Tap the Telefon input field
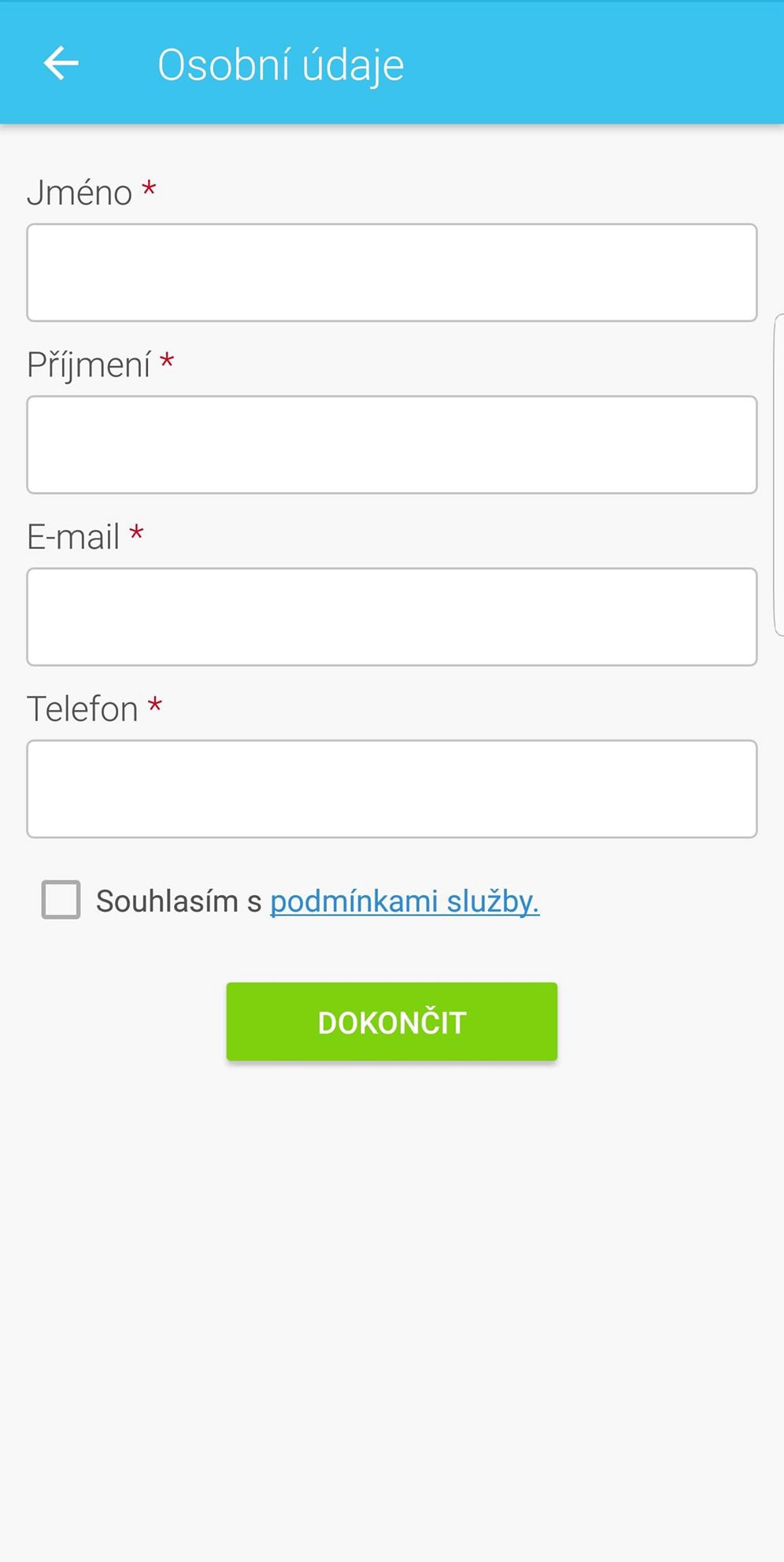Viewport: 784px width, 1562px height. (x=392, y=789)
